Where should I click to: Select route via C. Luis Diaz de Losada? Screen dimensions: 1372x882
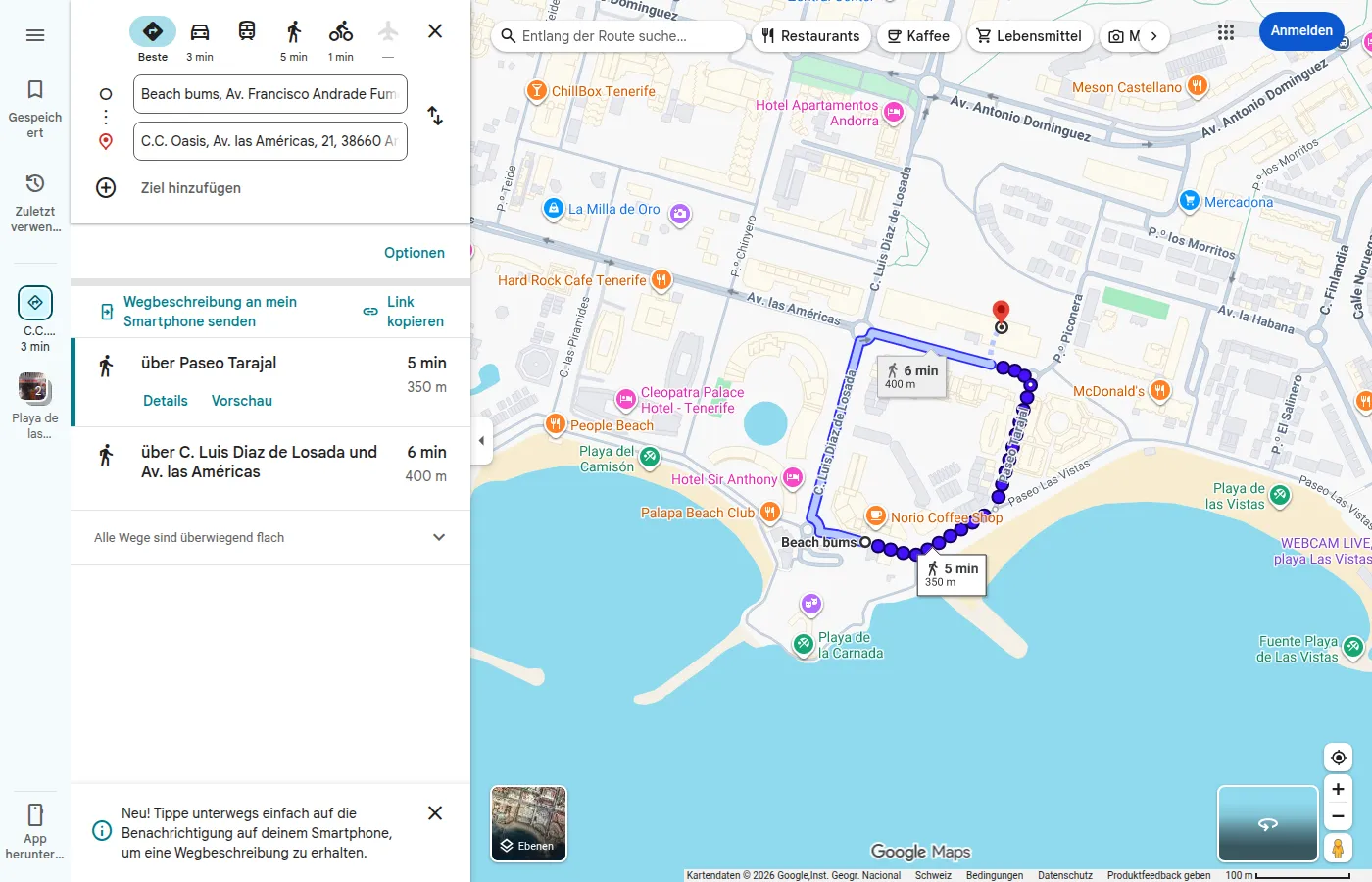point(271,468)
